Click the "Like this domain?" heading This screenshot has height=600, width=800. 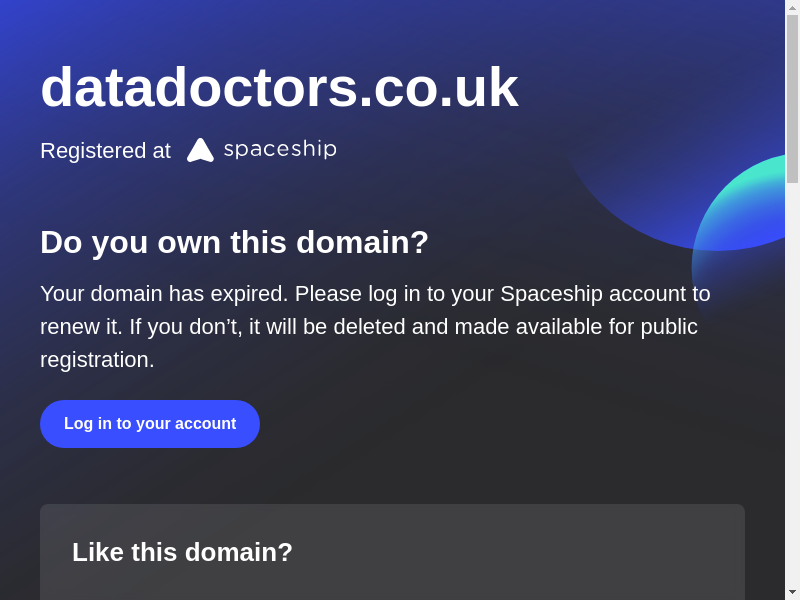[x=182, y=552]
